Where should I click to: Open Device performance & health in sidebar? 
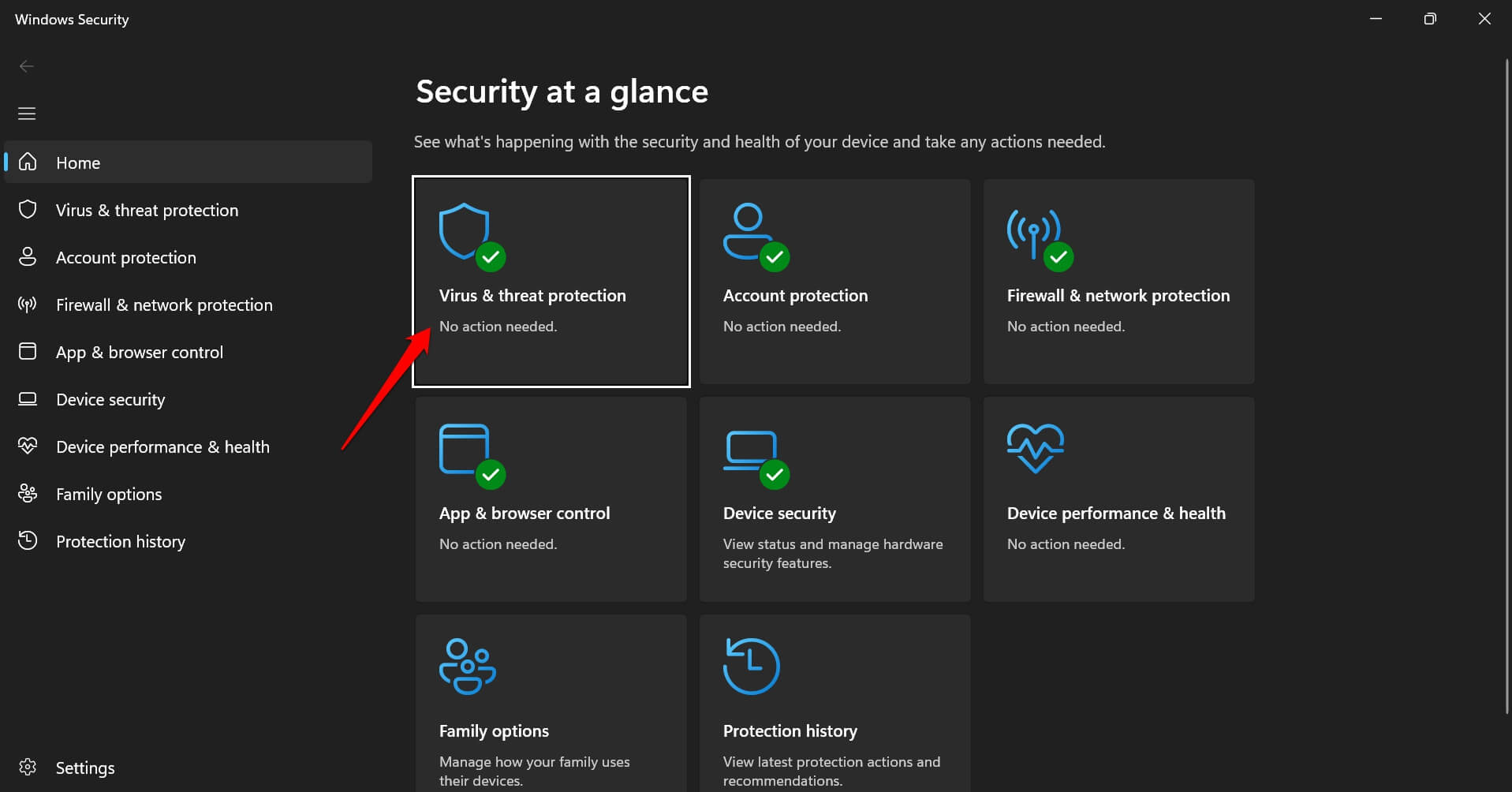[x=188, y=446]
